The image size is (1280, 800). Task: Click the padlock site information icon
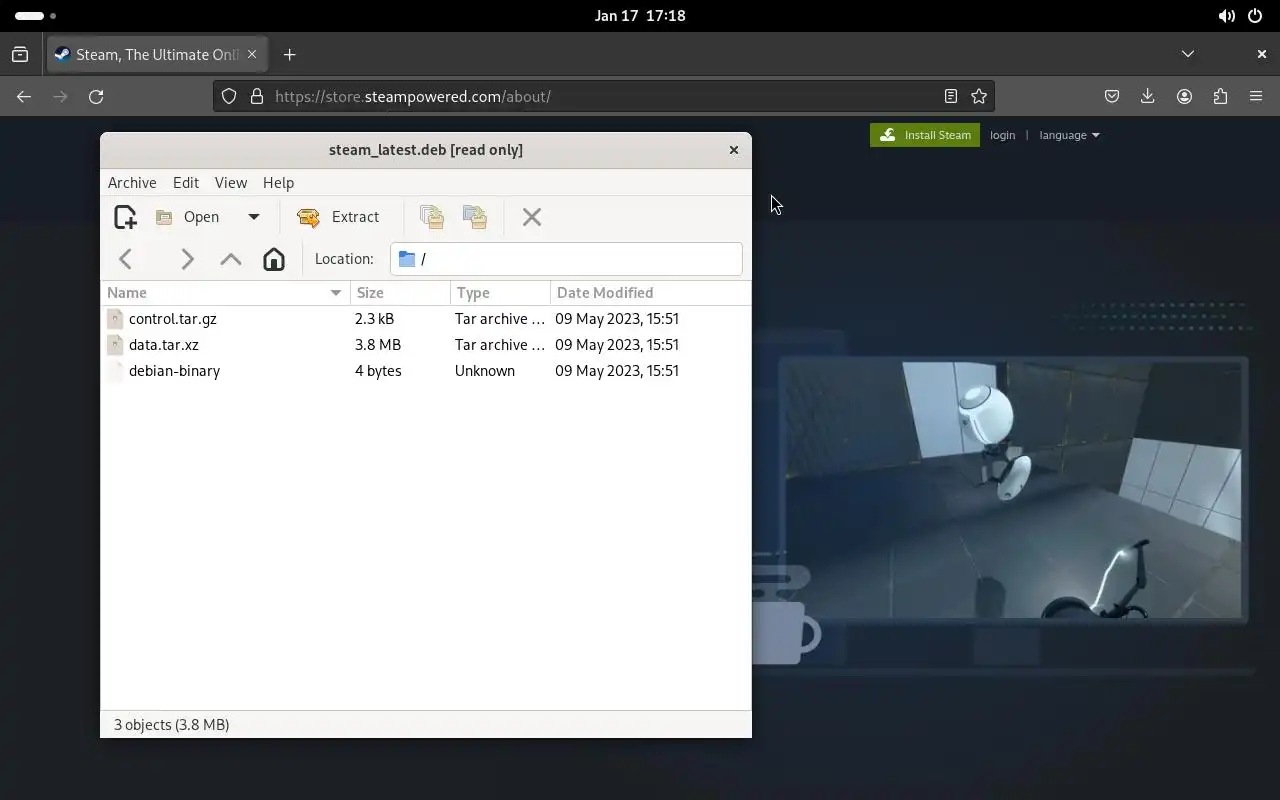tap(257, 97)
